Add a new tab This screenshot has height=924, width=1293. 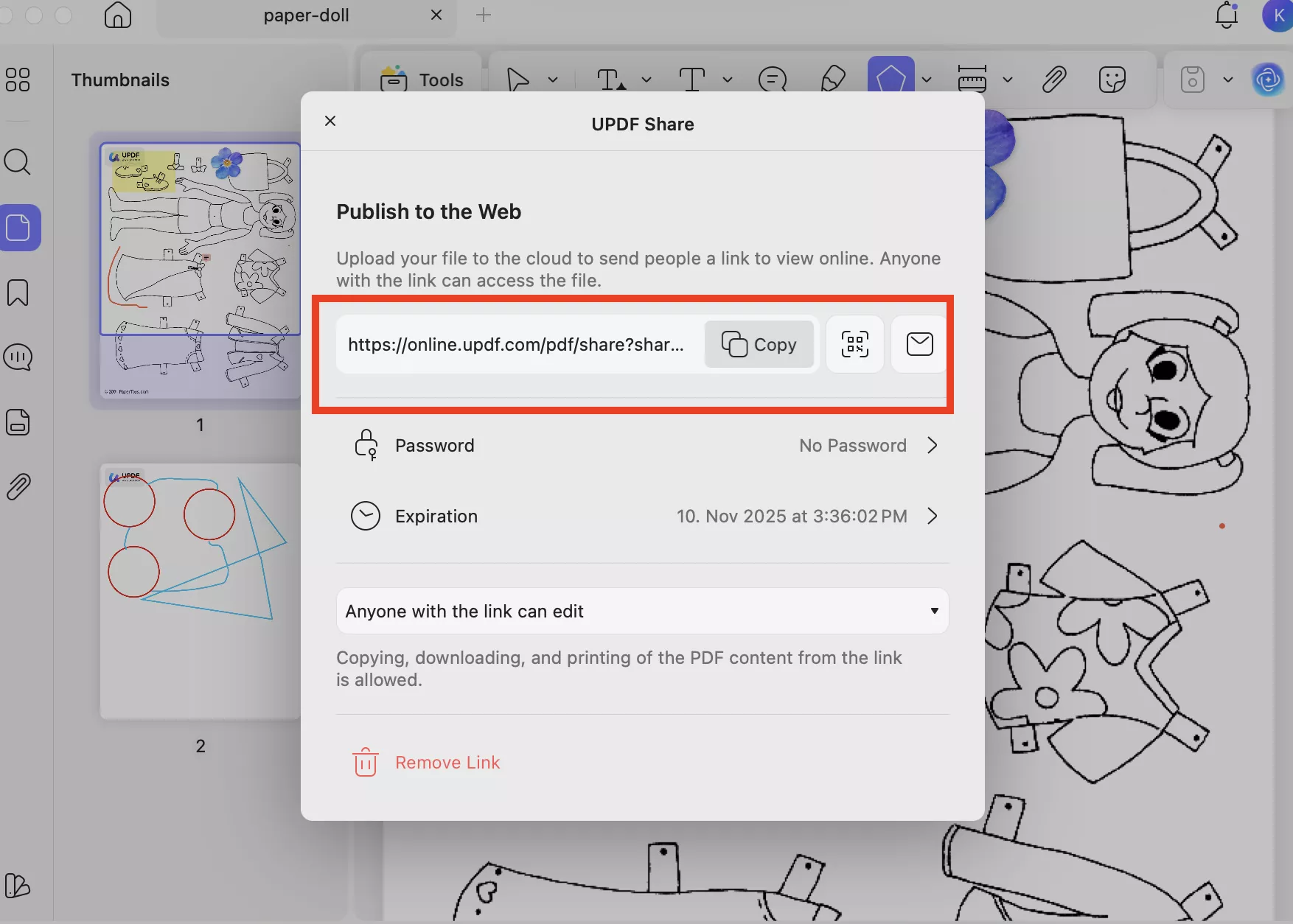tap(484, 15)
